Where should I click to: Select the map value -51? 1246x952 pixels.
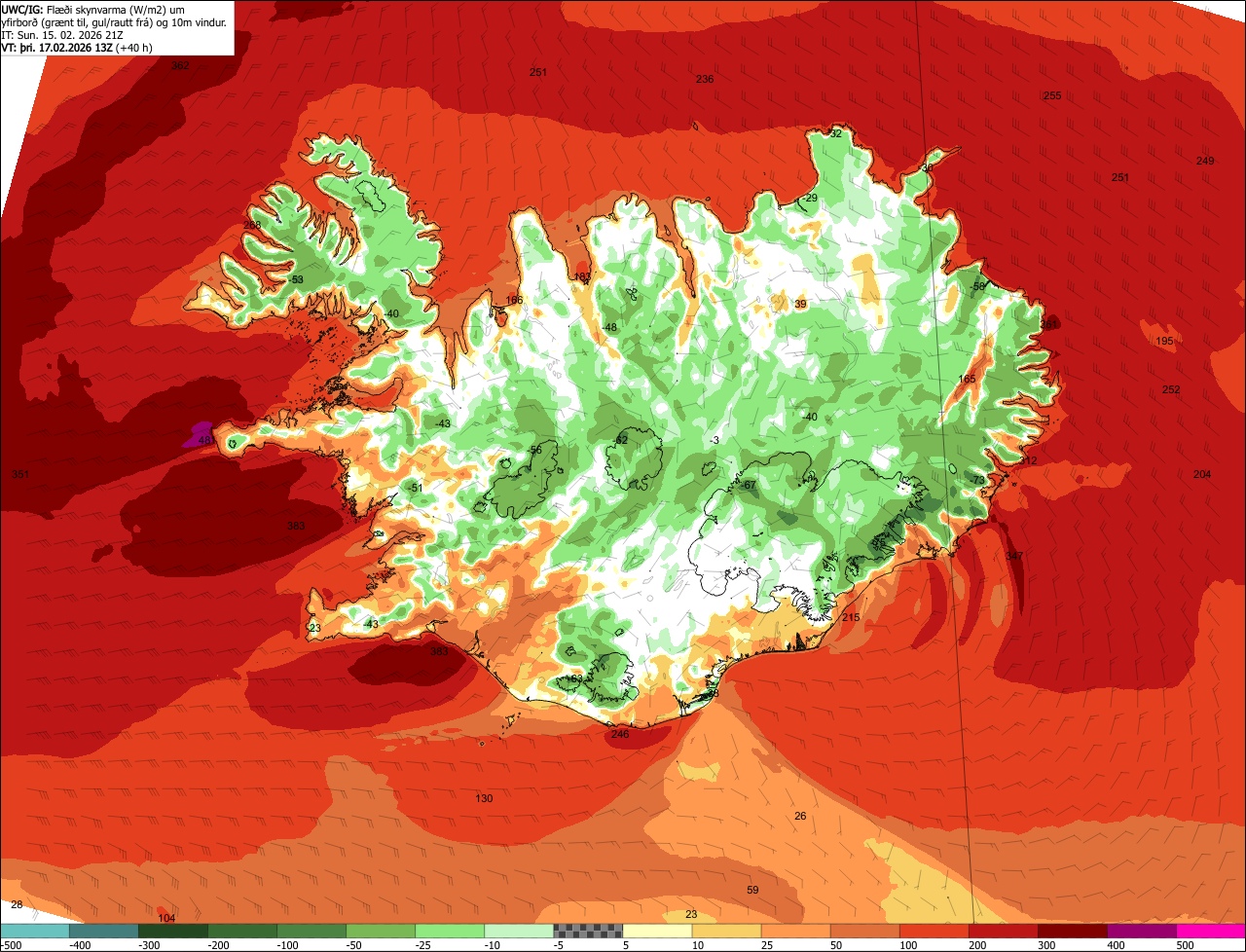(416, 488)
